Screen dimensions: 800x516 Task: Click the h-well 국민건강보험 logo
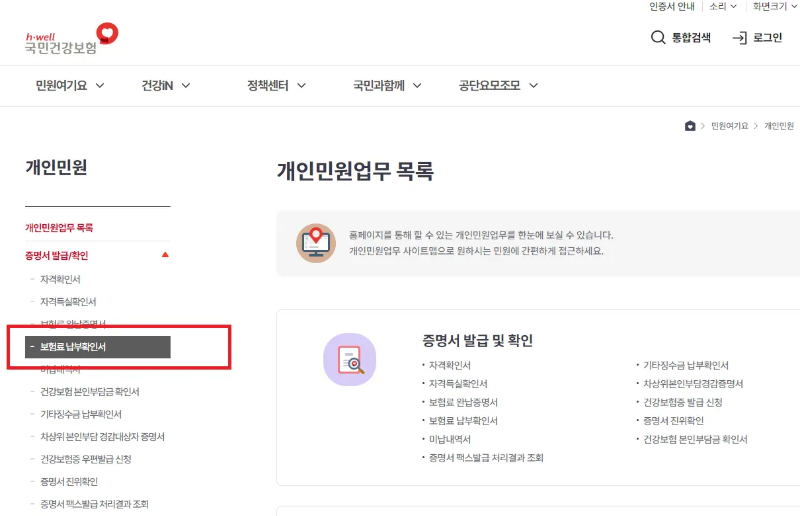tap(71, 39)
